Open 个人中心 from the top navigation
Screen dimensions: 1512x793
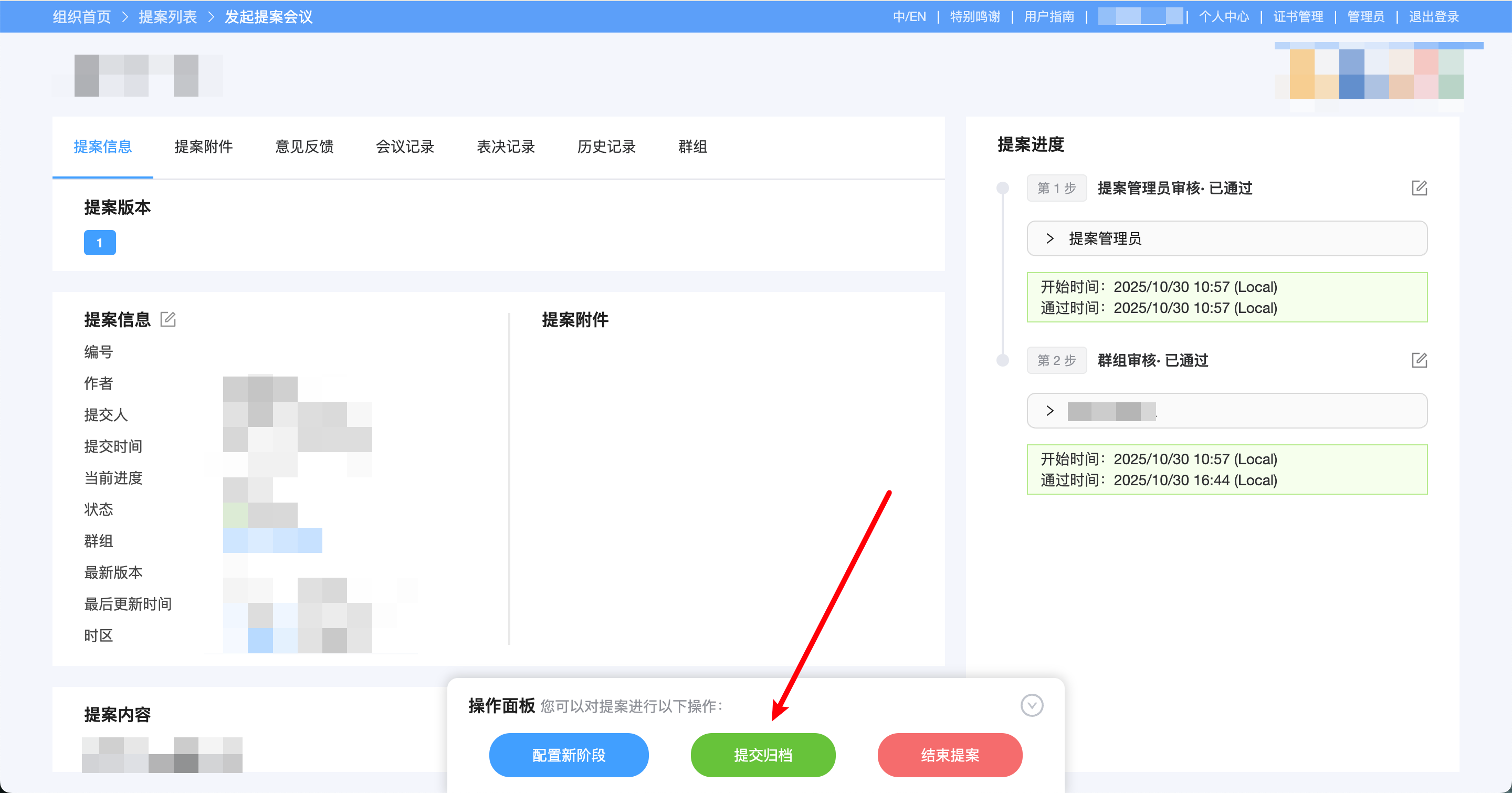(1224, 16)
